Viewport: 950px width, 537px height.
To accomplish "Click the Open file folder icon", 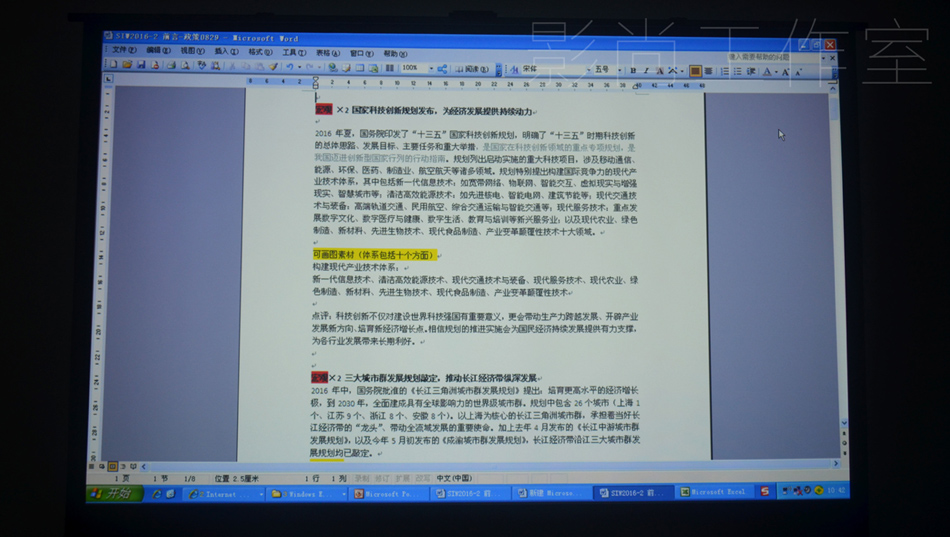I will (x=127, y=66).
